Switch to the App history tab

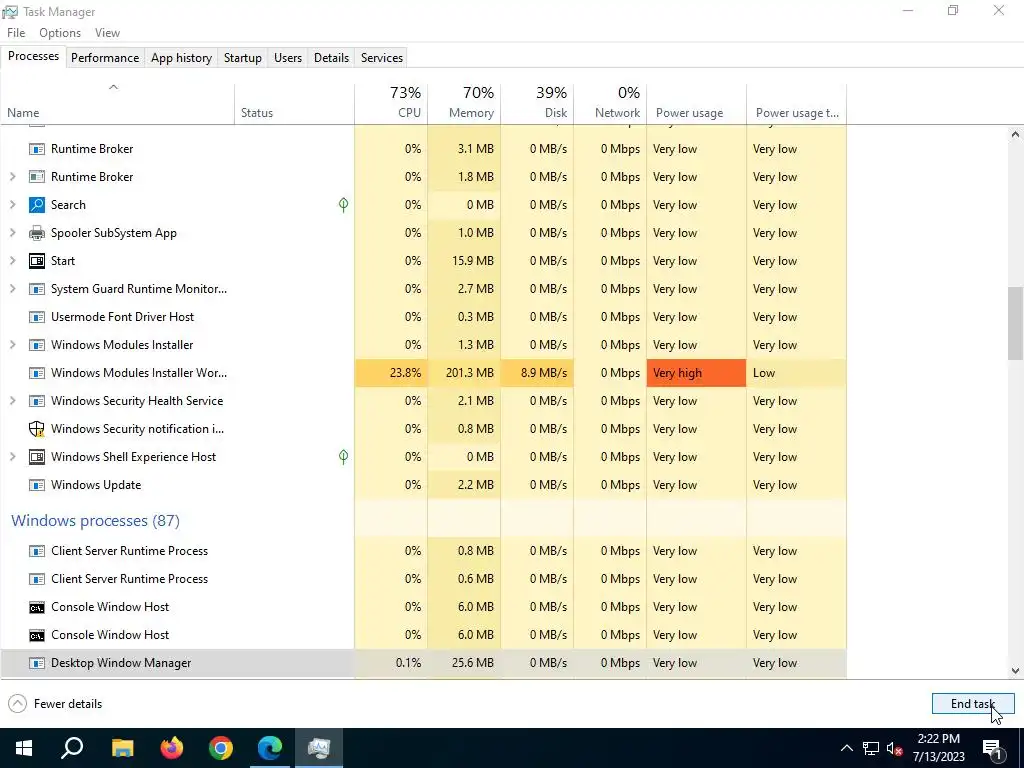[x=182, y=58]
